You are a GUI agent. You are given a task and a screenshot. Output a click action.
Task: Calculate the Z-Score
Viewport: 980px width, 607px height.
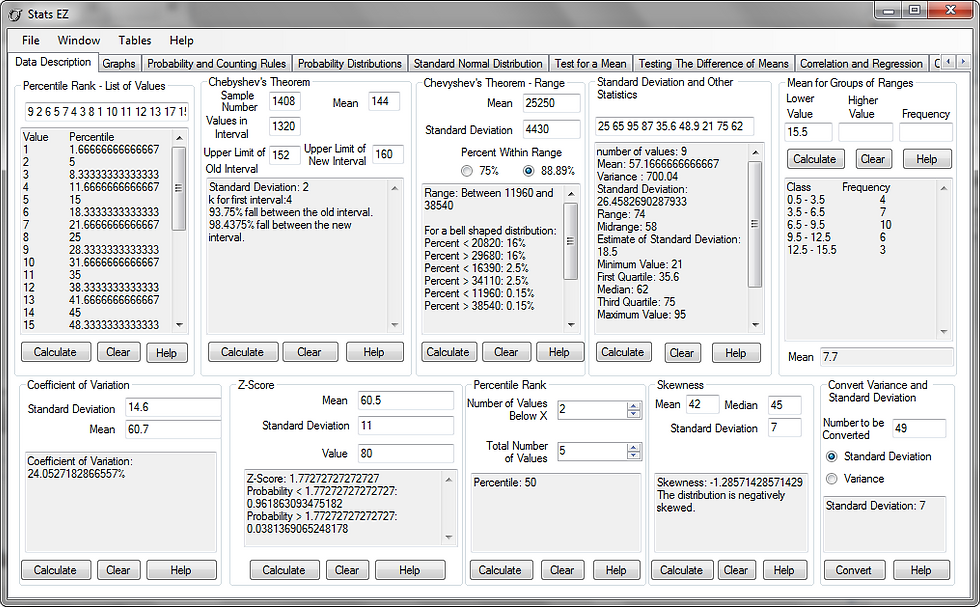[284, 570]
